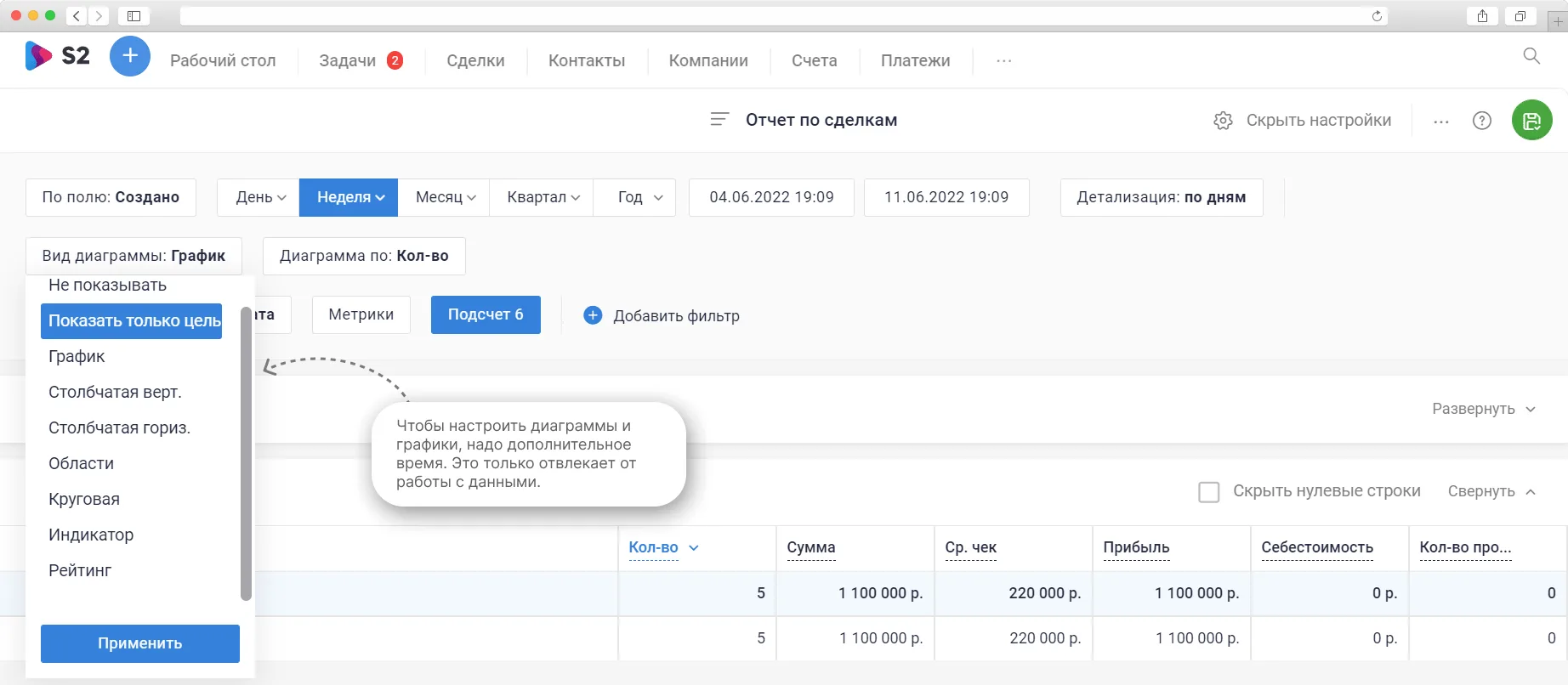Click the chart type list scrollbar
This screenshot has width=1568, height=685.
(x=247, y=454)
